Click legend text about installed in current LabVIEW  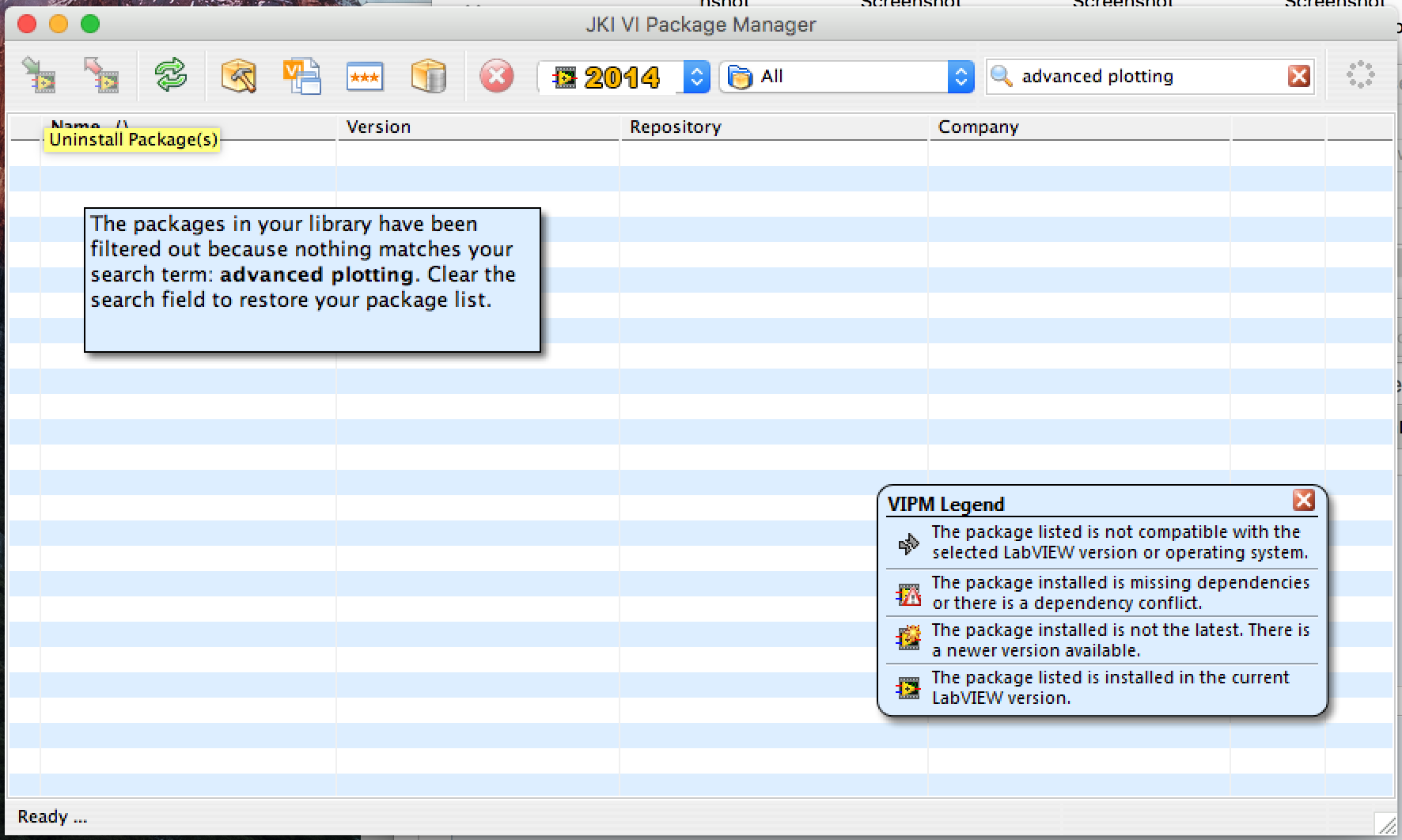[1110, 687]
